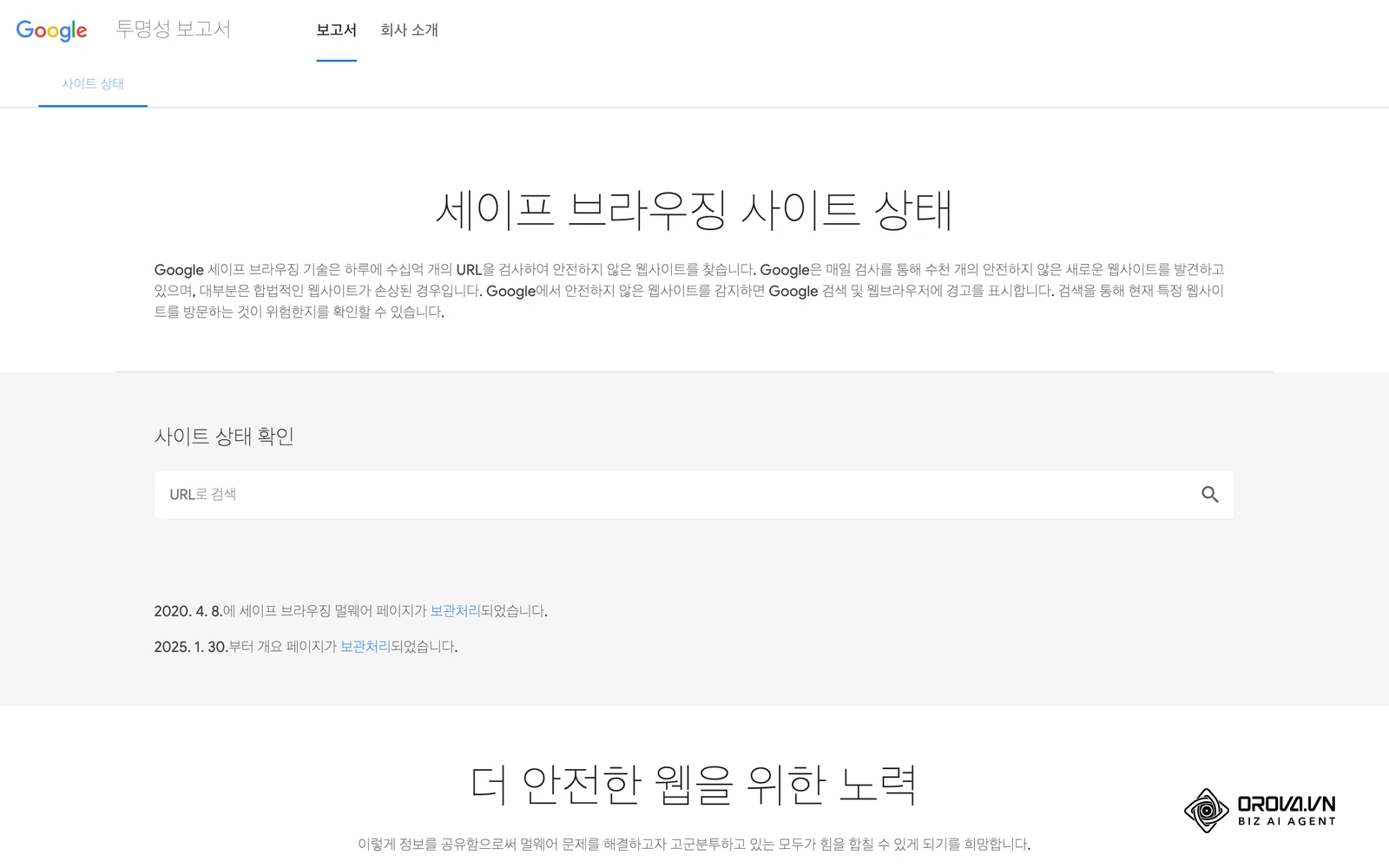The image size is (1389, 868).
Task: Click the 투명성 보고서 title link
Action: (x=174, y=29)
